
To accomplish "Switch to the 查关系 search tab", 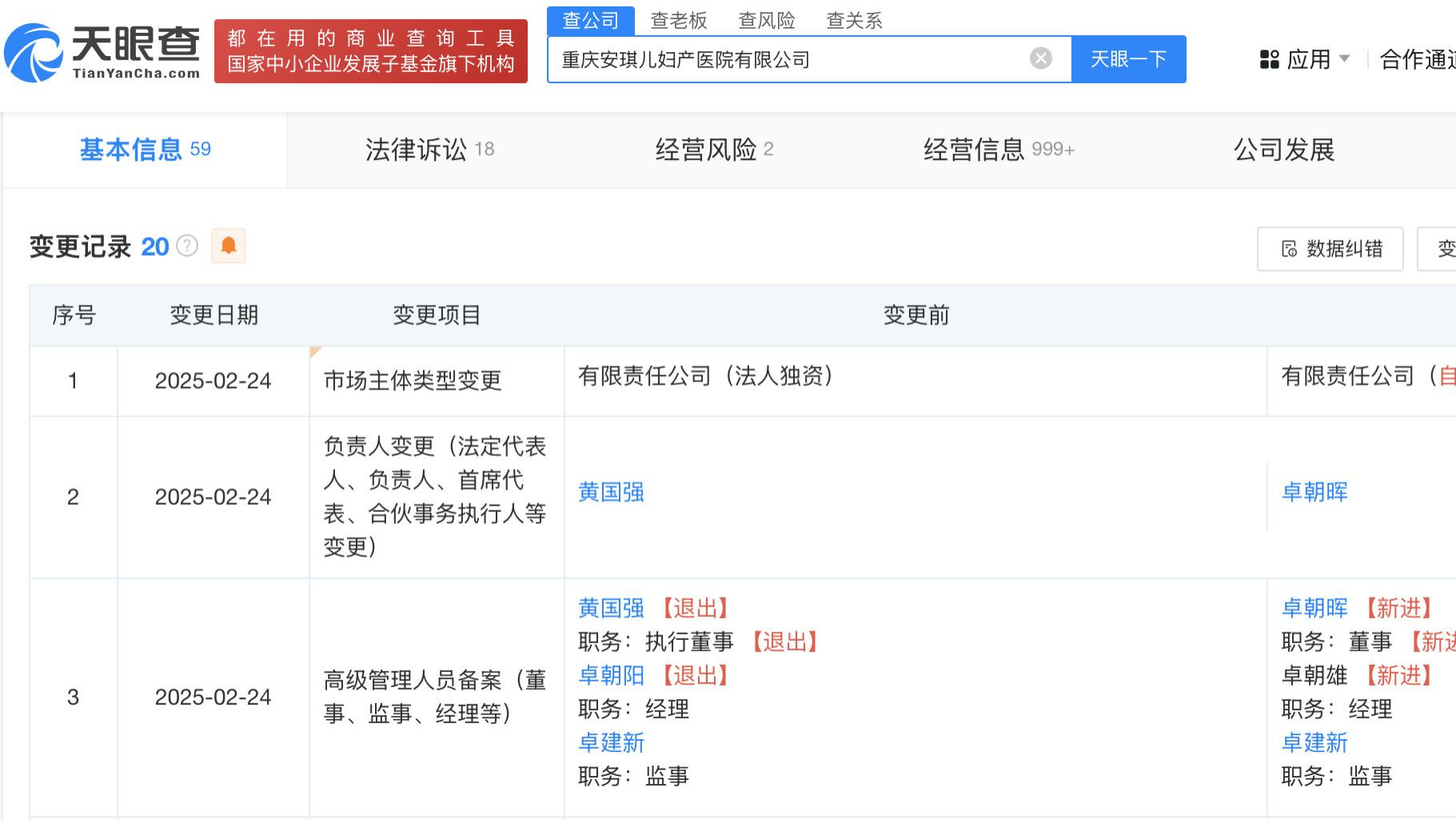I will (854, 21).
